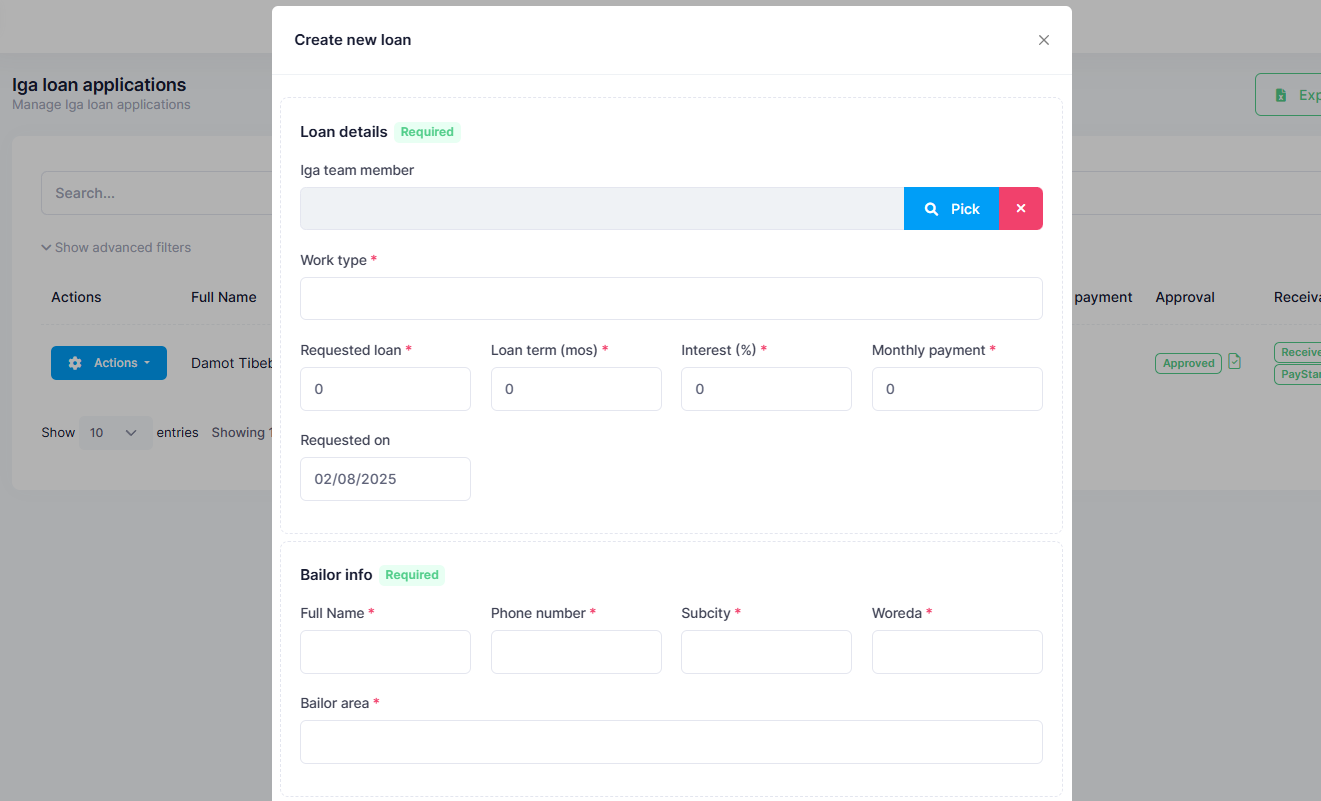Click the Pick team member search button
The width and height of the screenshot is (1321, 801).
(951, 209)
